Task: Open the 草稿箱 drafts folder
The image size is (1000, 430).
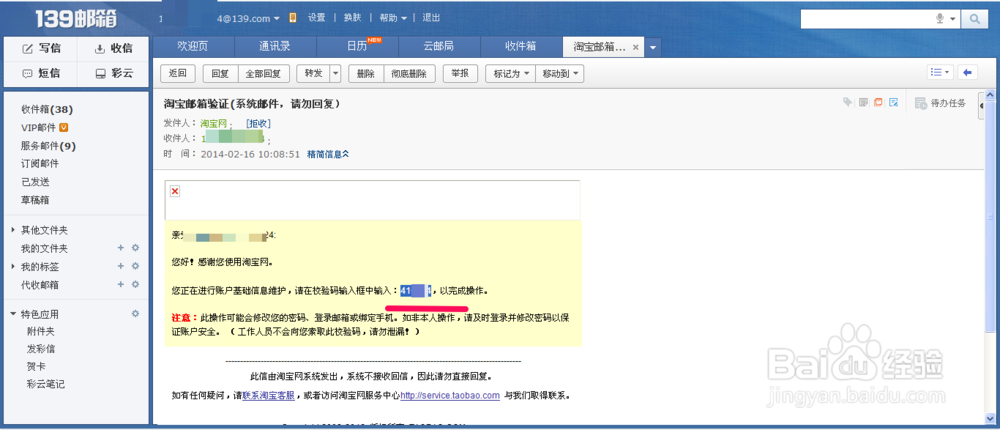Action: [35, 200]
